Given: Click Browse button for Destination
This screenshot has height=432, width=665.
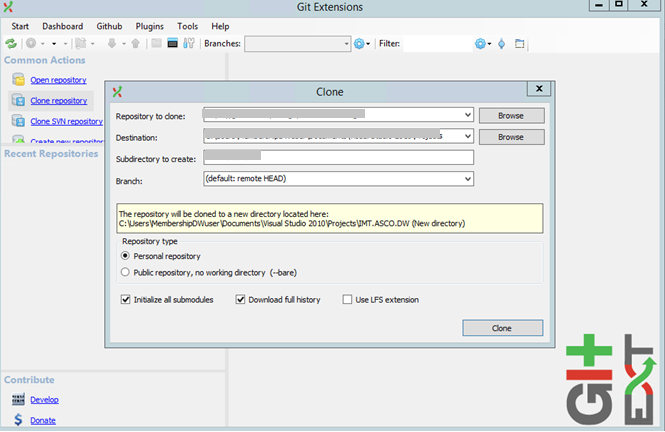Looking at the screenshot, I should point(511,137).
